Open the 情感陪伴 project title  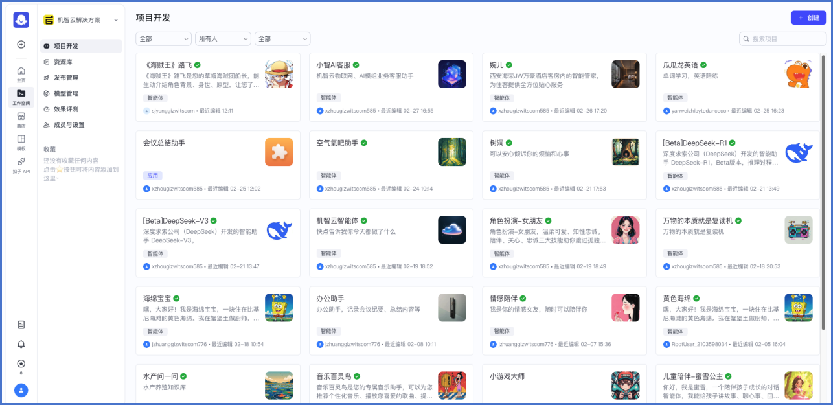503,299
